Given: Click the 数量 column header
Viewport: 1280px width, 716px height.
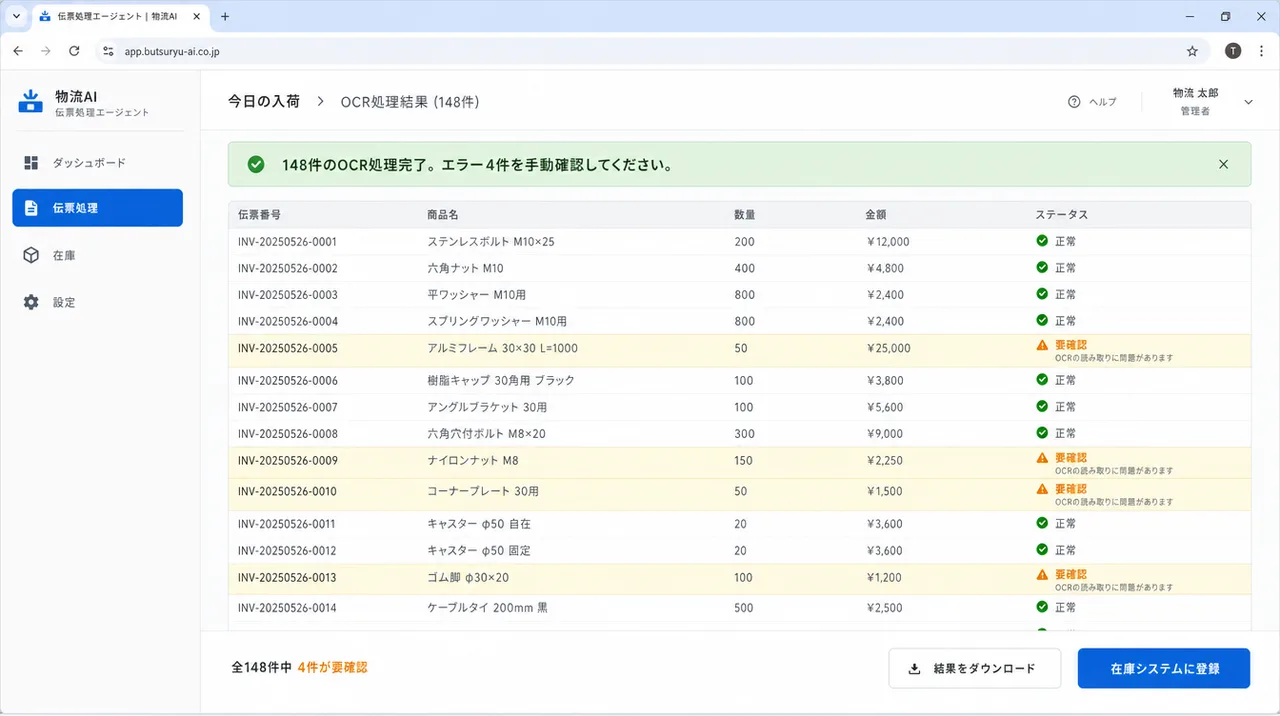Looking at the screenshot, I should coord(744,214).
